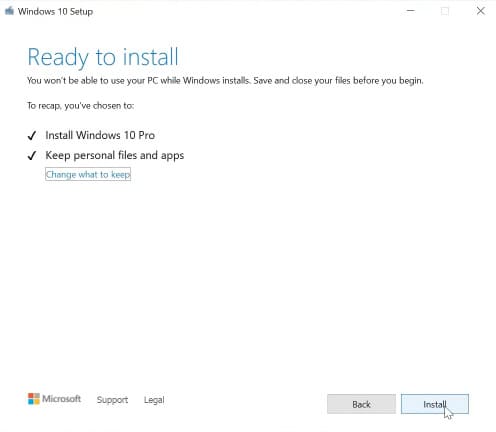Click the Windows 10 Setup title bar icon
The height and width of the screenshot is (432, 496).
click(9, 11)
